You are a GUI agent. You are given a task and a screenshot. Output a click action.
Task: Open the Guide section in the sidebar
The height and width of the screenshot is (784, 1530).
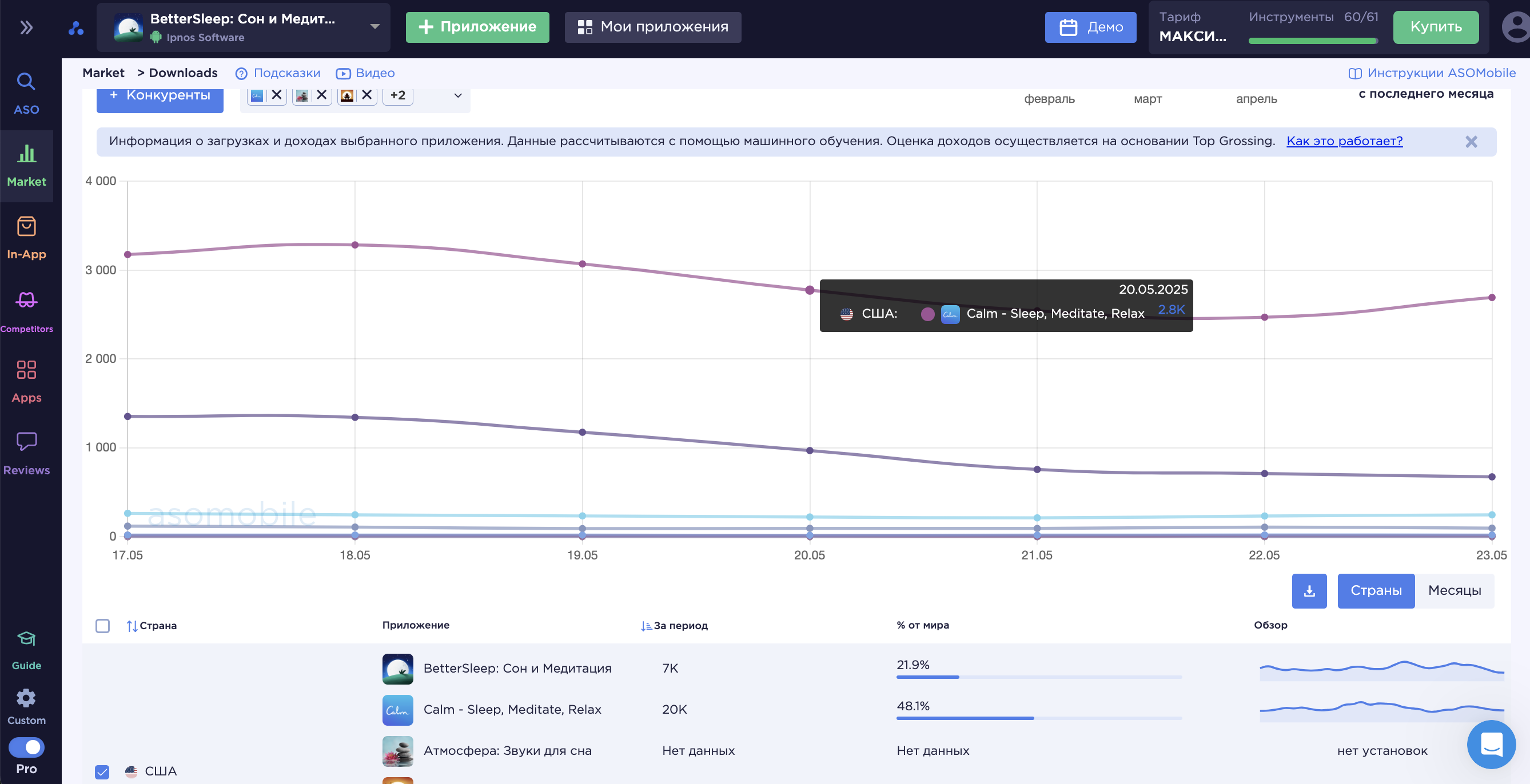pos(26,650)
